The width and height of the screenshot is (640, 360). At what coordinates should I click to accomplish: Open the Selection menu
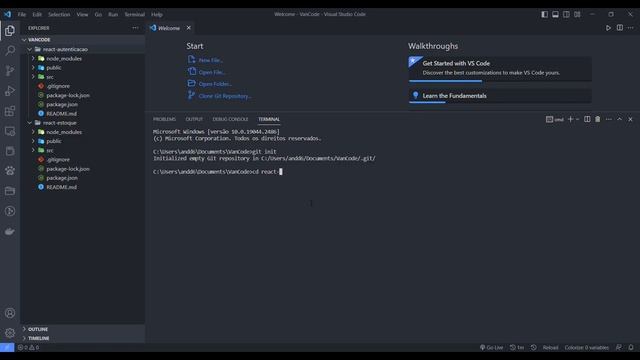[59, 14]
